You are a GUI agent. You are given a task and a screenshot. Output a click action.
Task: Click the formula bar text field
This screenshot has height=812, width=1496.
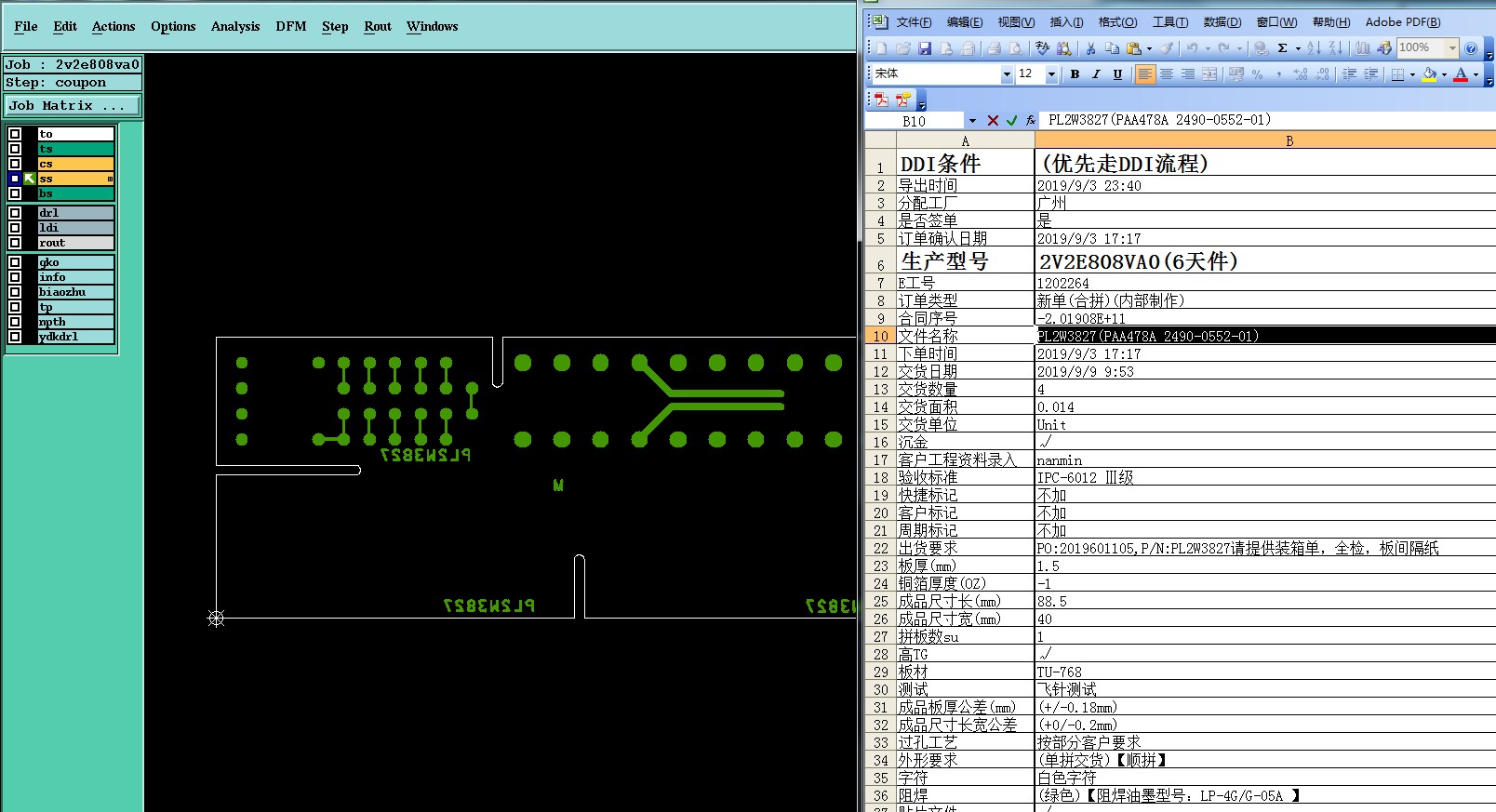1267,121
